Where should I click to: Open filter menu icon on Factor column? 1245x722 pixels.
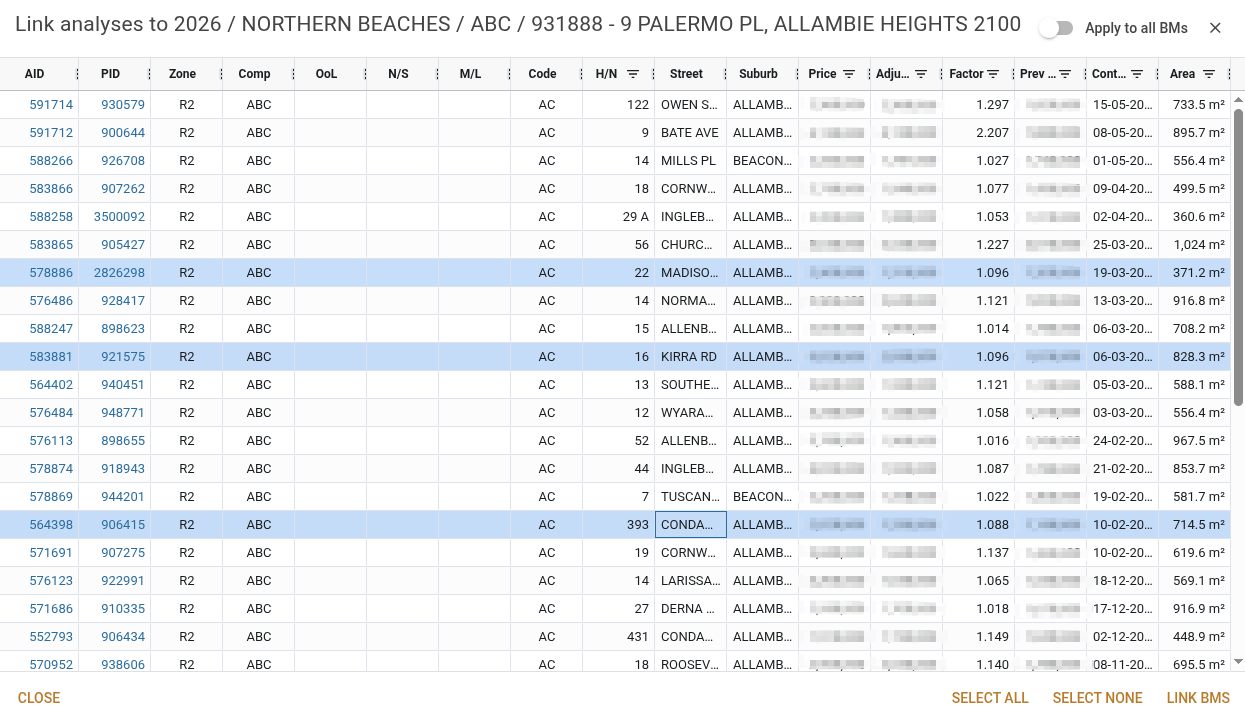(993, 74)
